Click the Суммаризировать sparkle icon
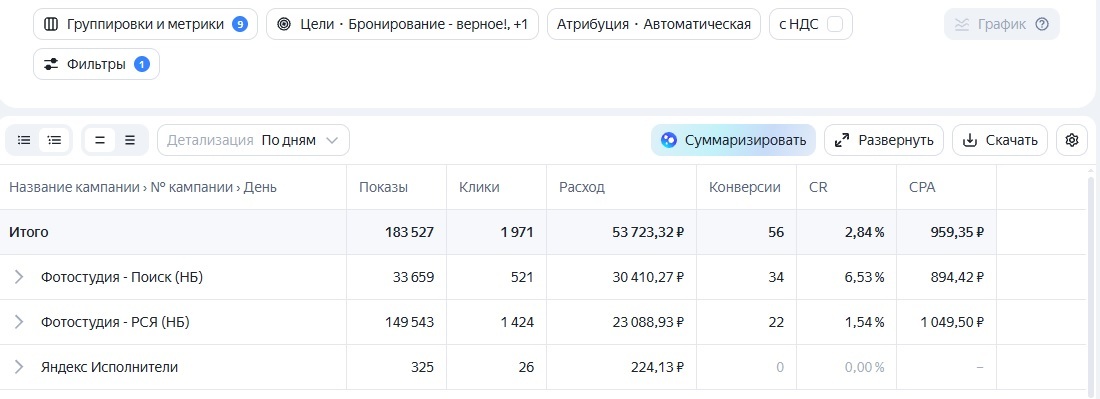Image resolution: width=1100 pixels, height=399 pixels. click(x=669, y=140)
